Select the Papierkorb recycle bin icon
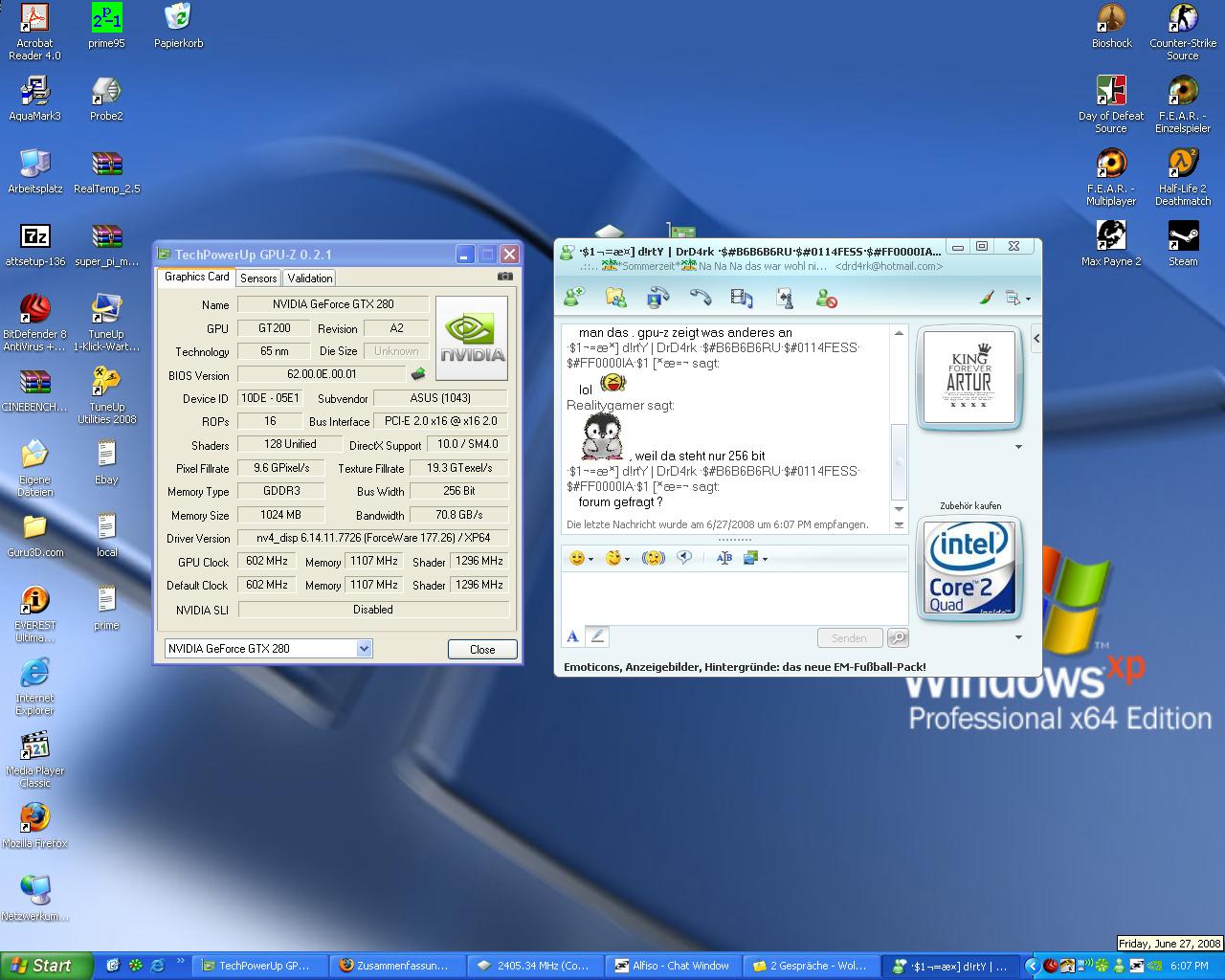Screen dimensions: 1225x980 pyautogui.click(x=178, y=26)
